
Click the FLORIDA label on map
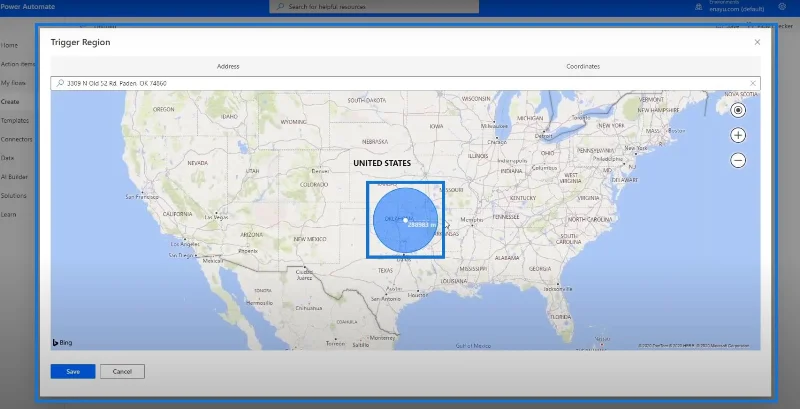click(561, 317)
